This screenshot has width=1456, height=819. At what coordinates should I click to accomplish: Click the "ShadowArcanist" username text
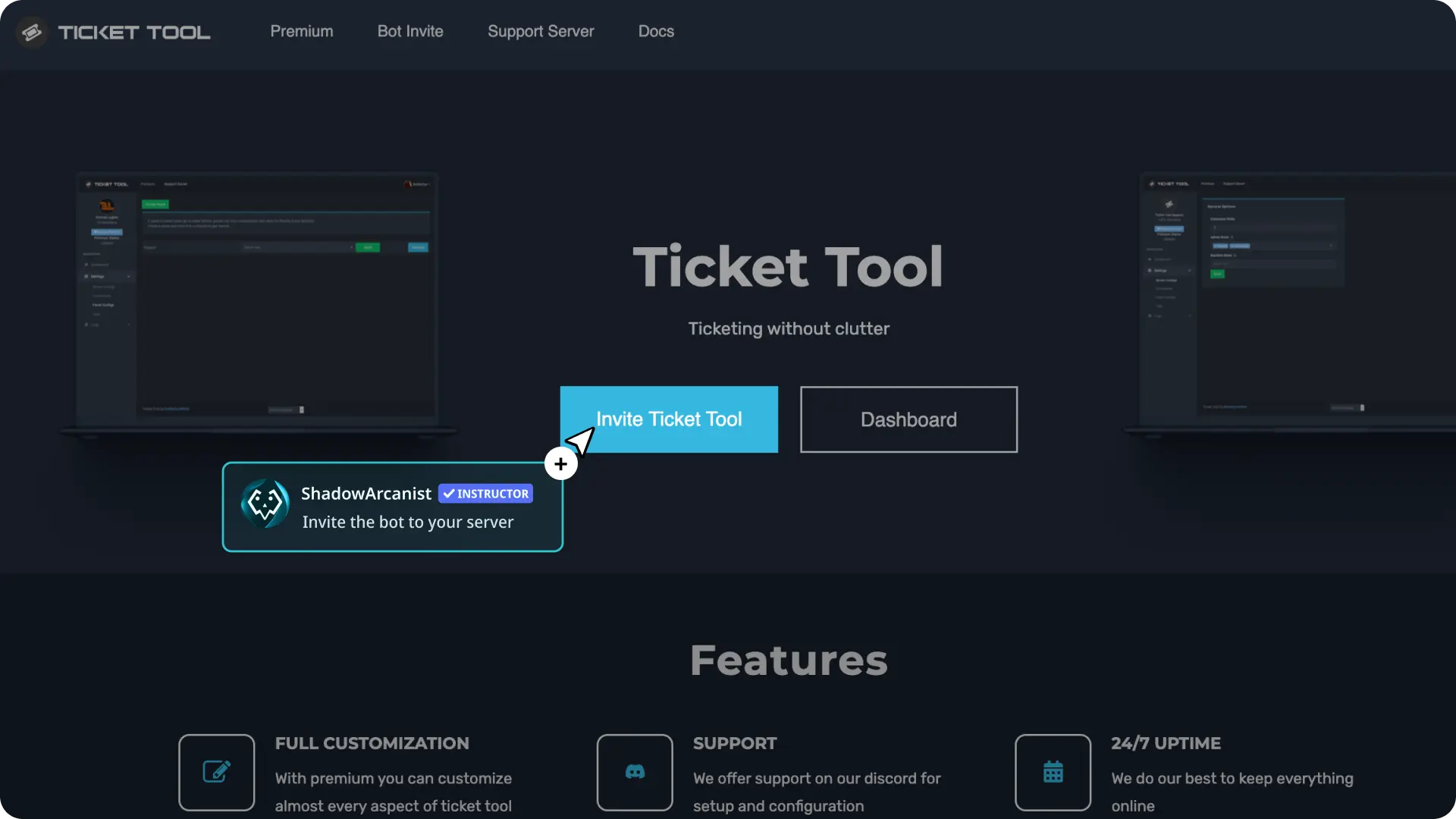[x=366, y=494]
